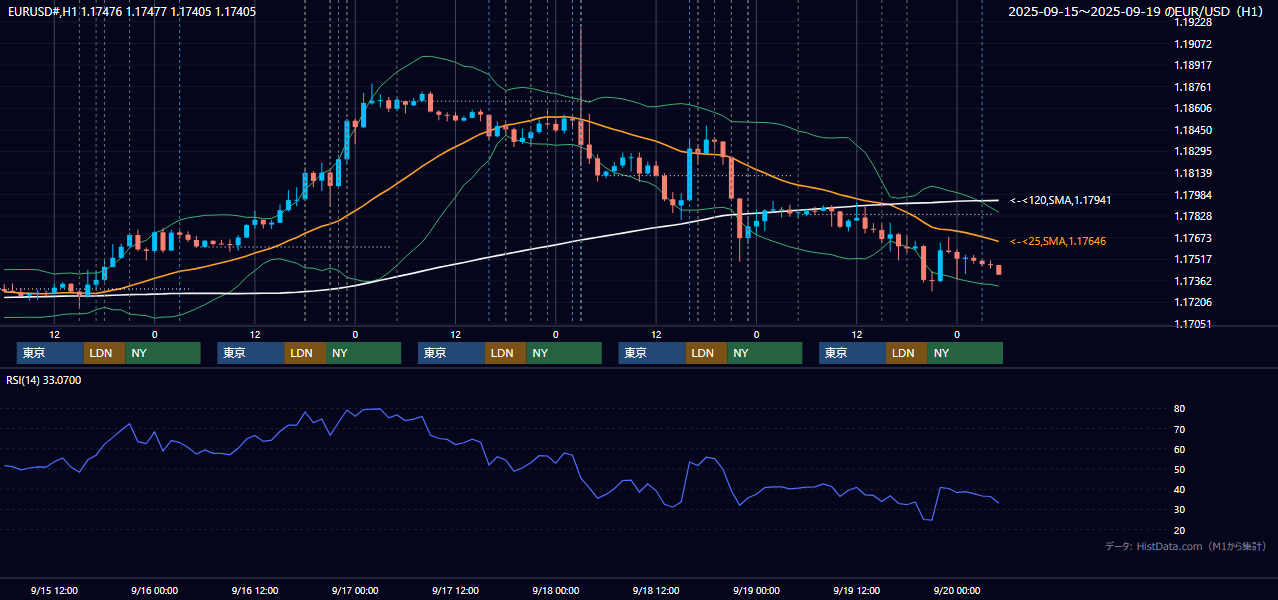
Task: Click the 9/20 00:00 time axis label
Action: (x=956, y=590)
